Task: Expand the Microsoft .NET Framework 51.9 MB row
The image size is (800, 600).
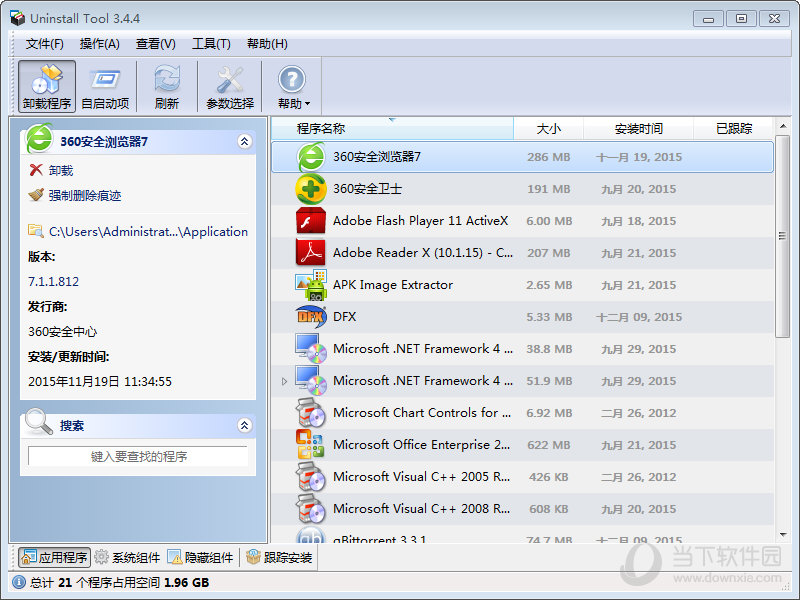Action: (284, 381)
